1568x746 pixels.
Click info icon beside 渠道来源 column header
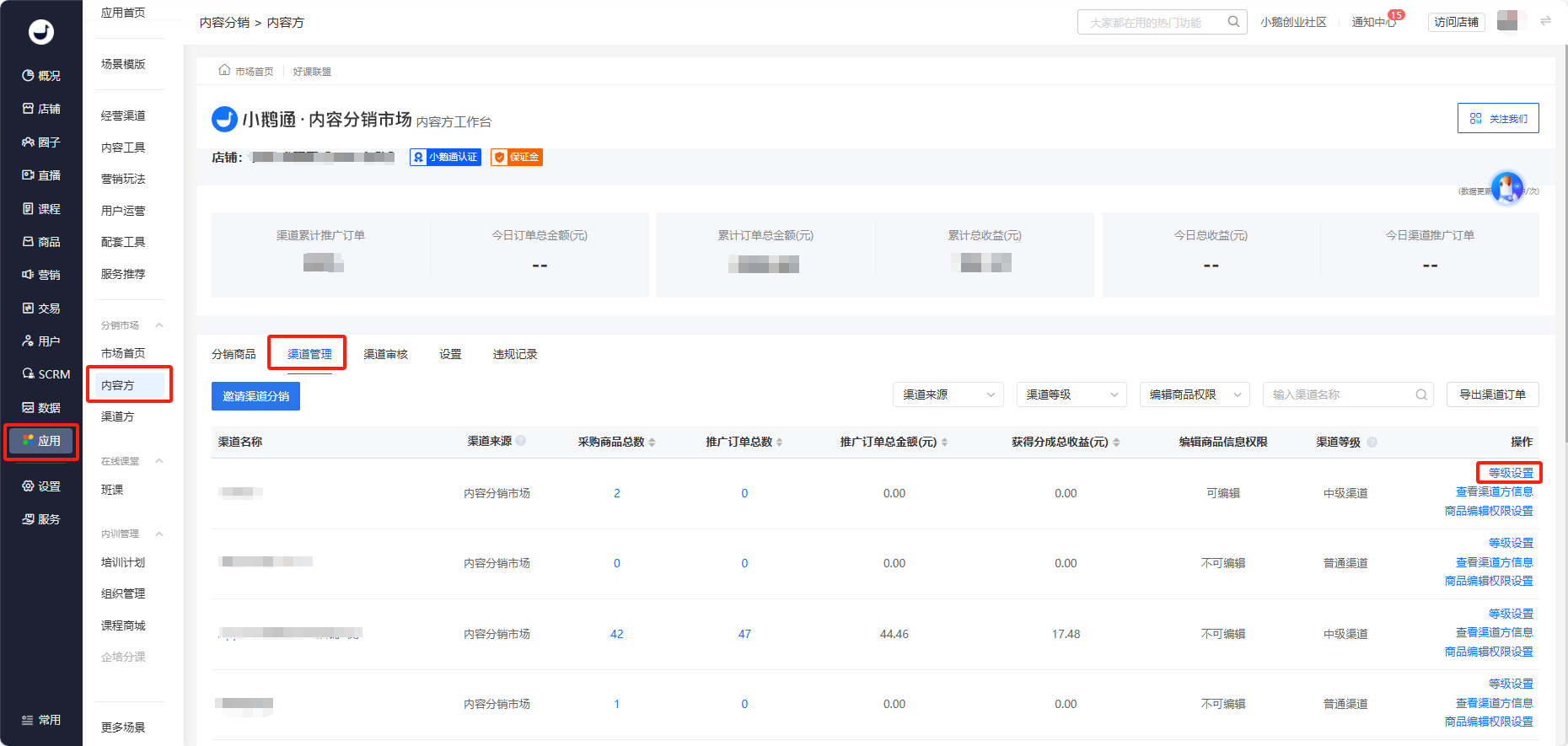tap(521, 441)
